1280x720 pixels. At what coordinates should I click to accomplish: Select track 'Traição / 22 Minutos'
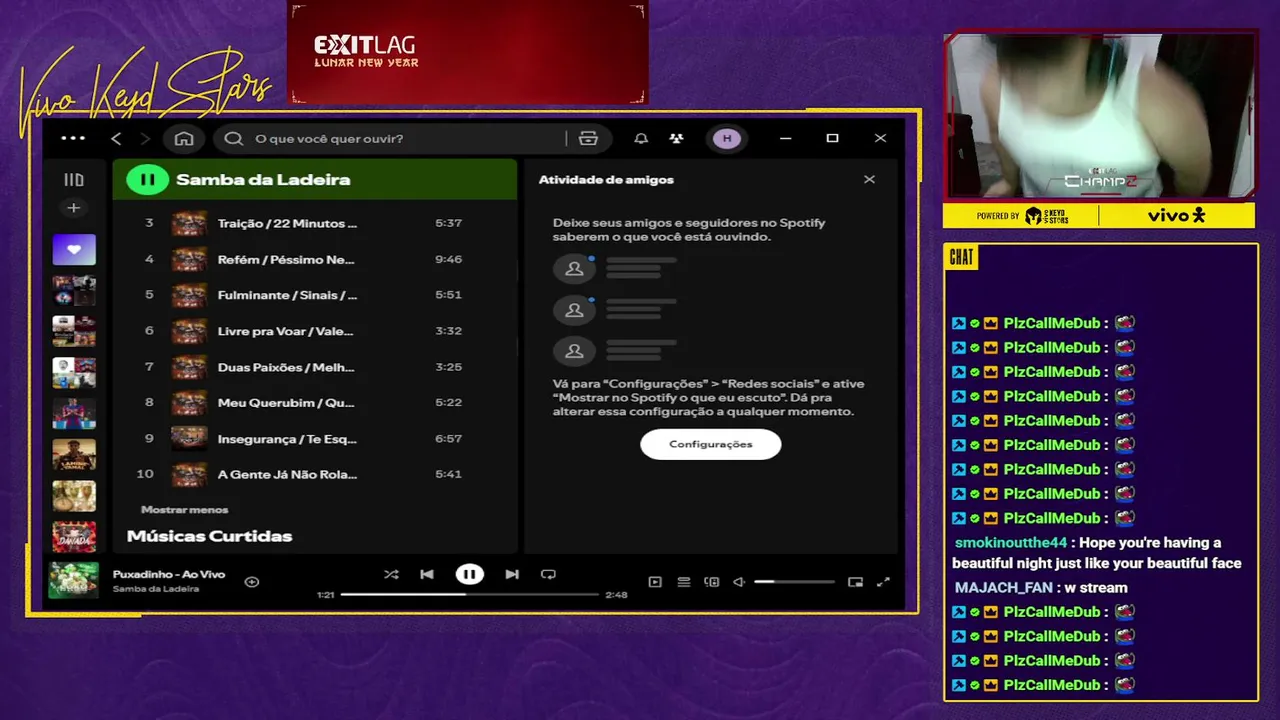[x=287, y=223]
